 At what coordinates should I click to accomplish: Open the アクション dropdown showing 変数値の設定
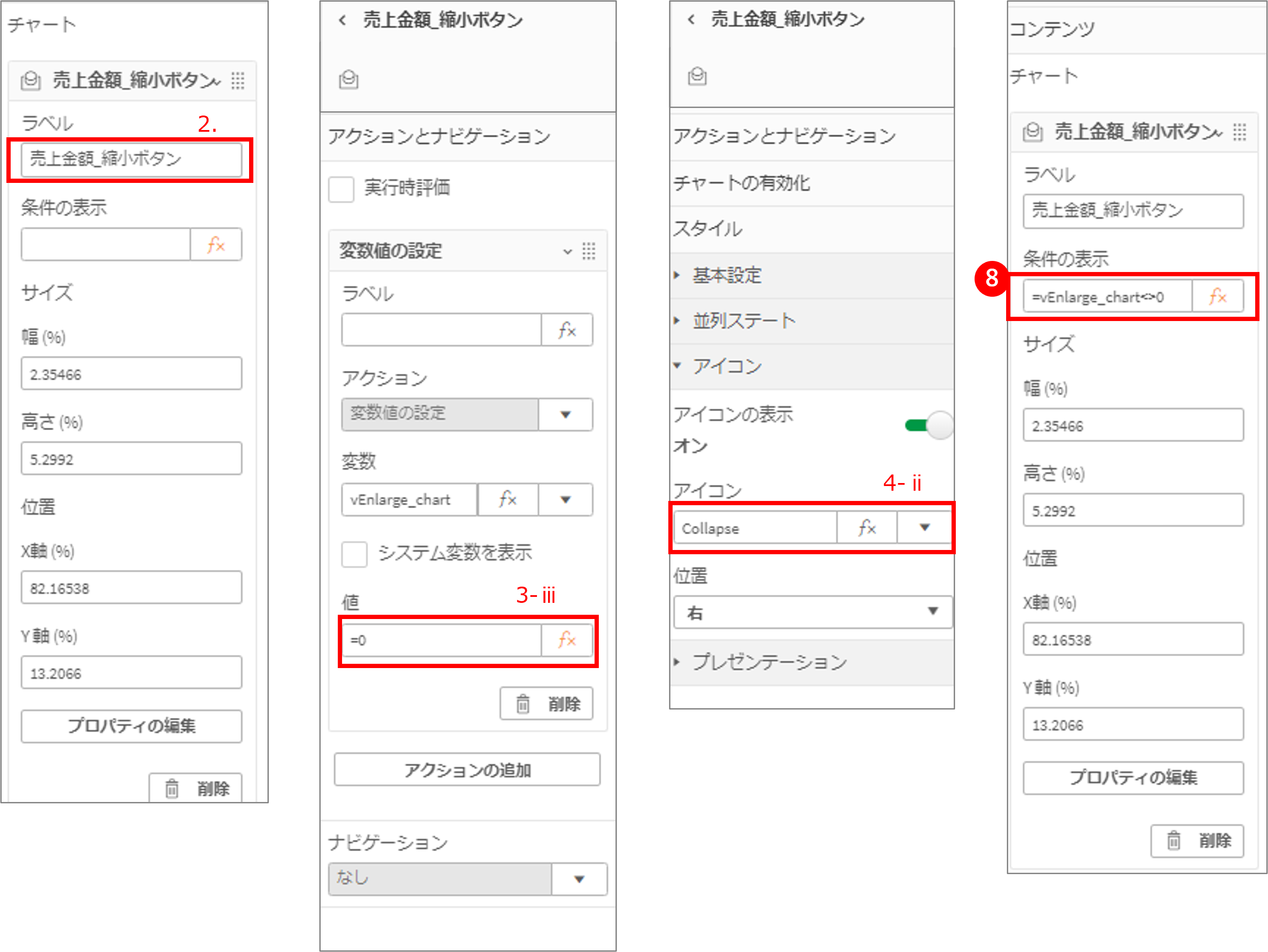(565, 414)
